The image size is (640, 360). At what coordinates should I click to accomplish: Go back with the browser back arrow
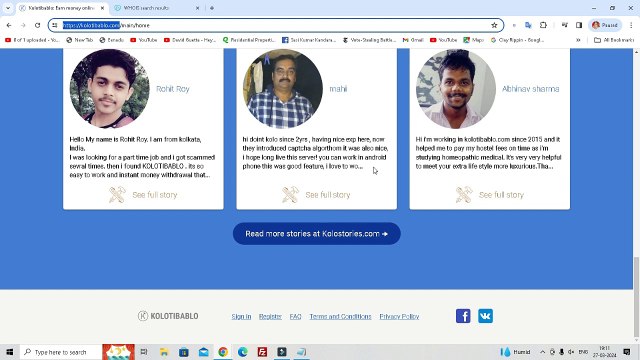click(x=9, y=25)
